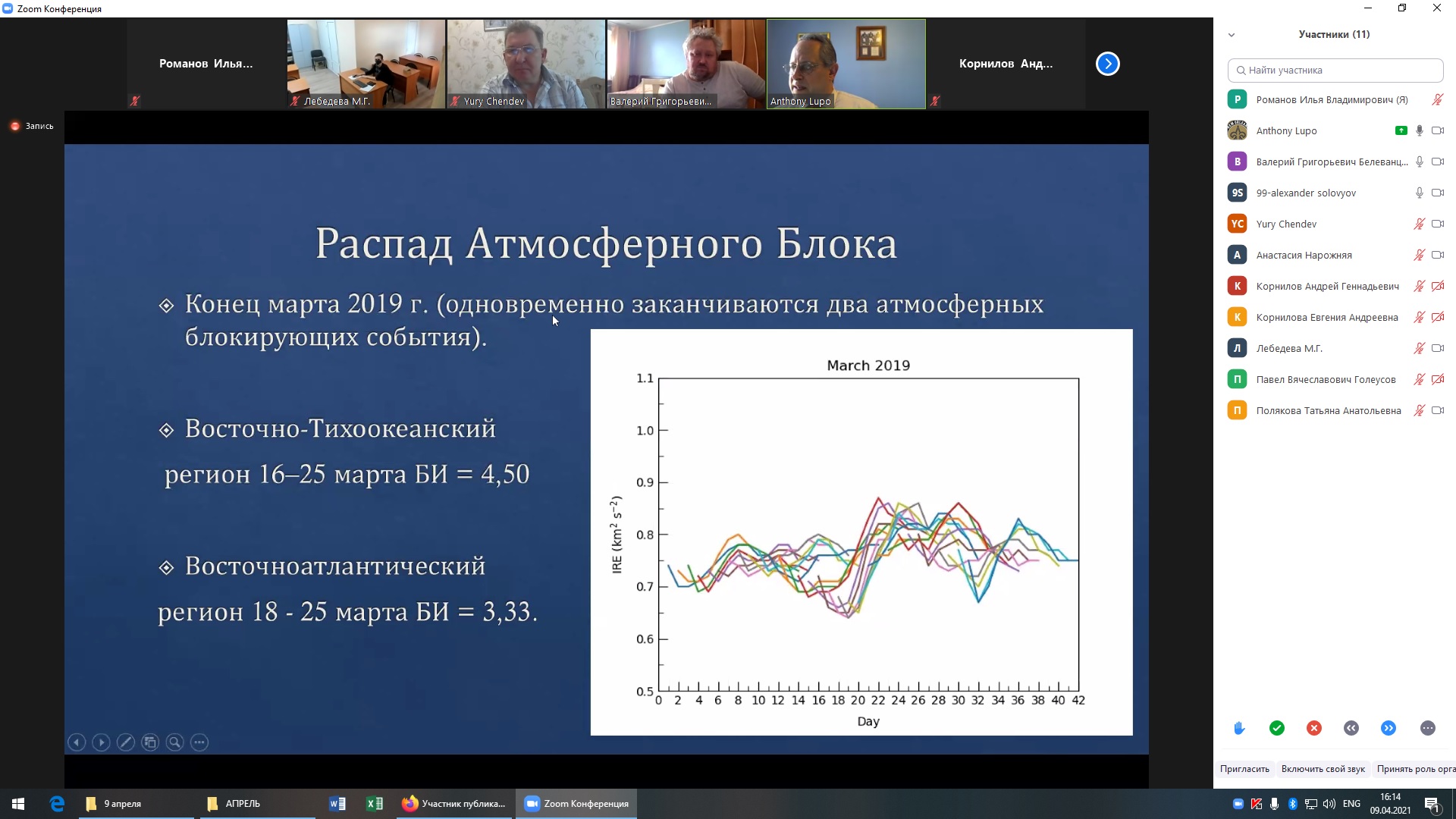The width and height of the screenshot is (1456, 819).
Task: Click the blue 'go faster' reaction
Action: 1389,728
